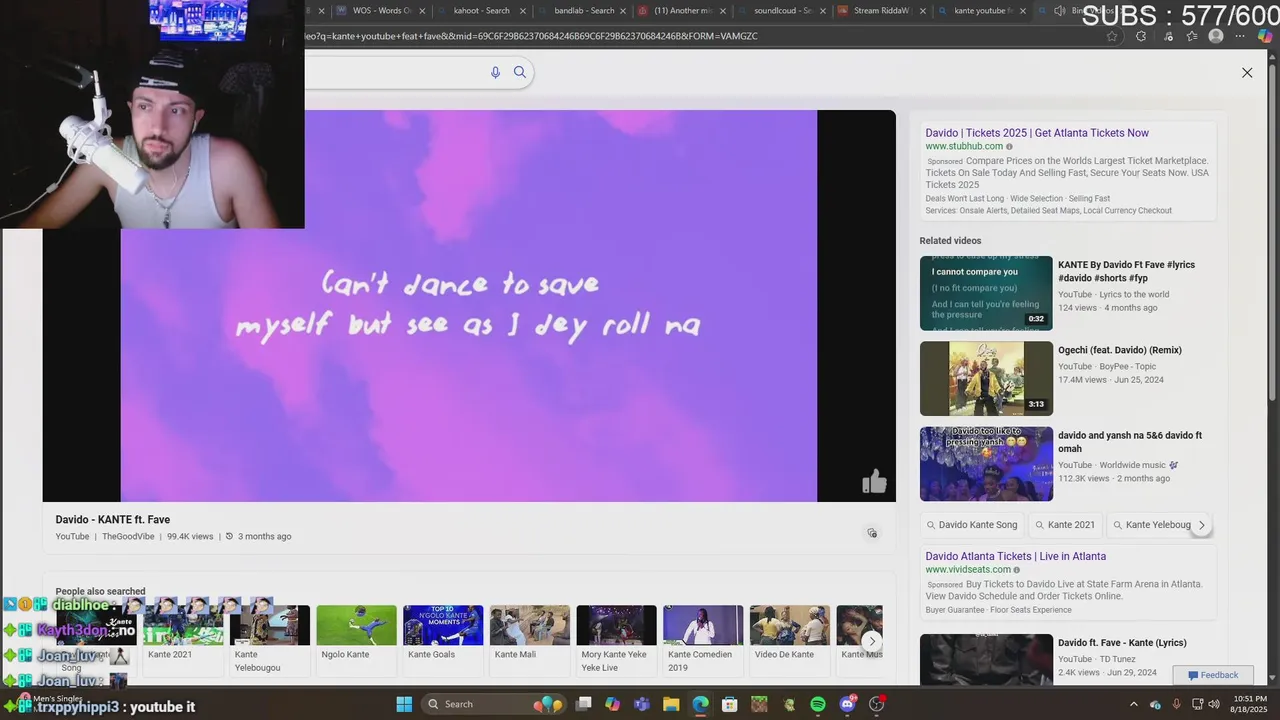Close the kahoot - Search tab

coord(523,11)
